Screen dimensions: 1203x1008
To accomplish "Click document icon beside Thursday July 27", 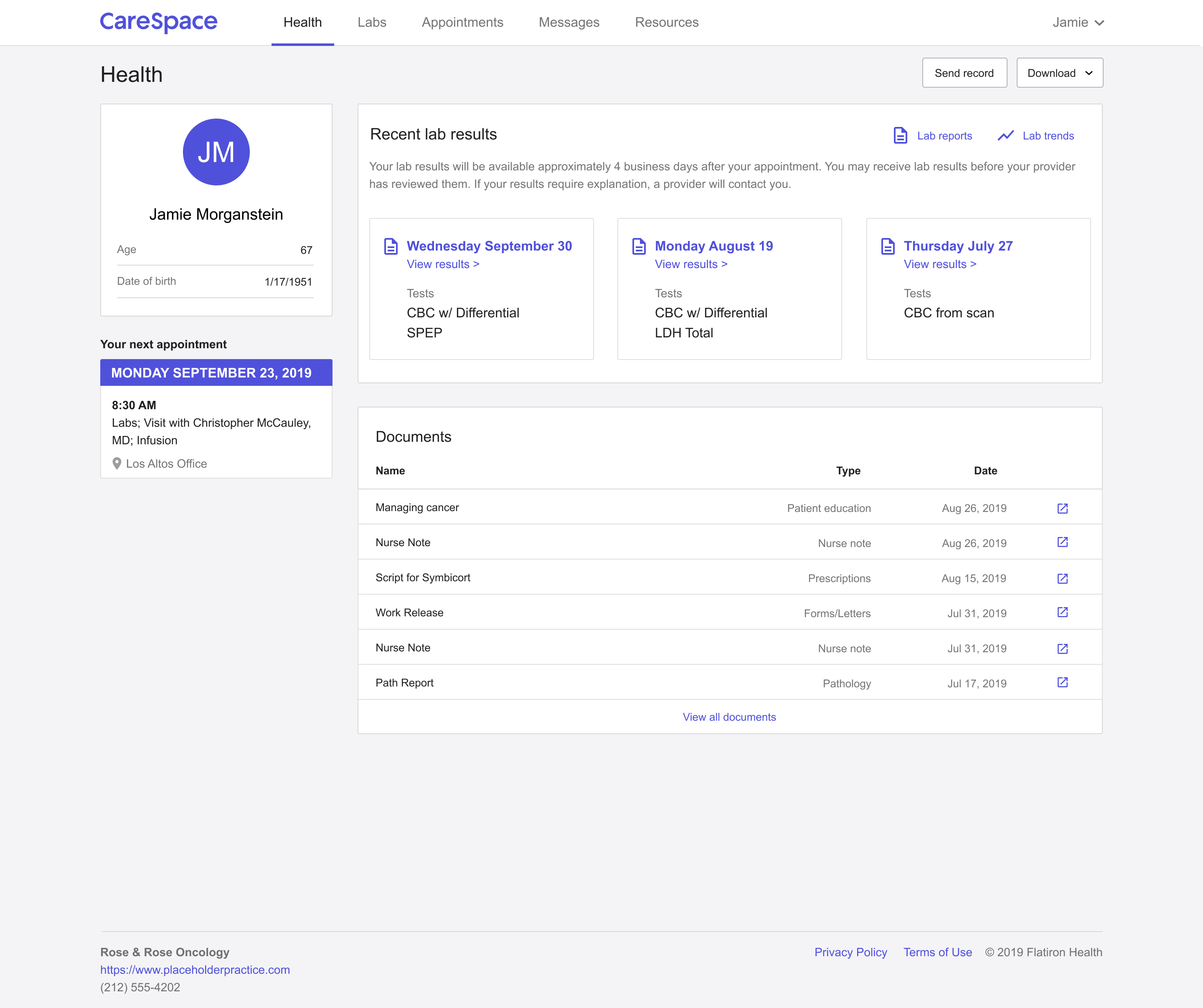I will pos(887,246).
